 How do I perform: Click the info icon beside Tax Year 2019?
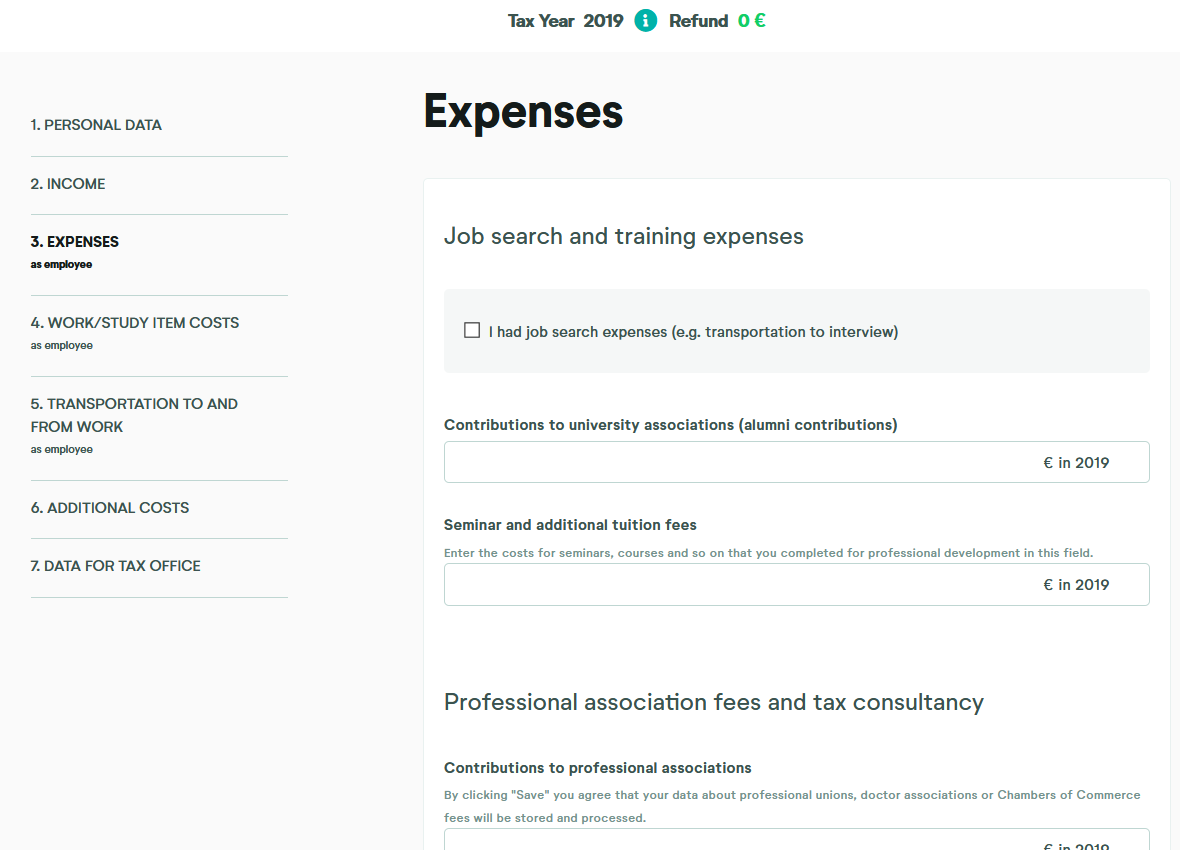click(x=646, y=21)
